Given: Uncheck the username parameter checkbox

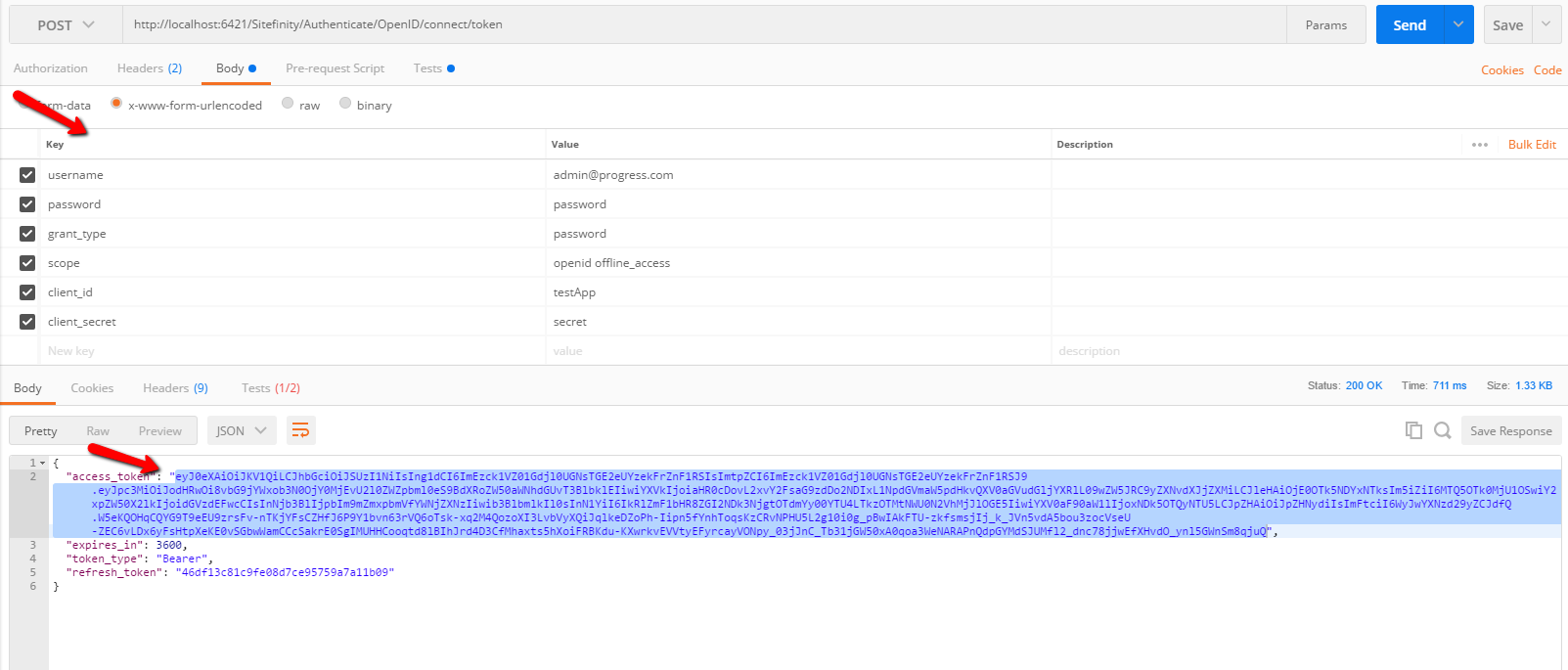Looking at the screenshot, I should pyautogui.click(x=27, y=175).
